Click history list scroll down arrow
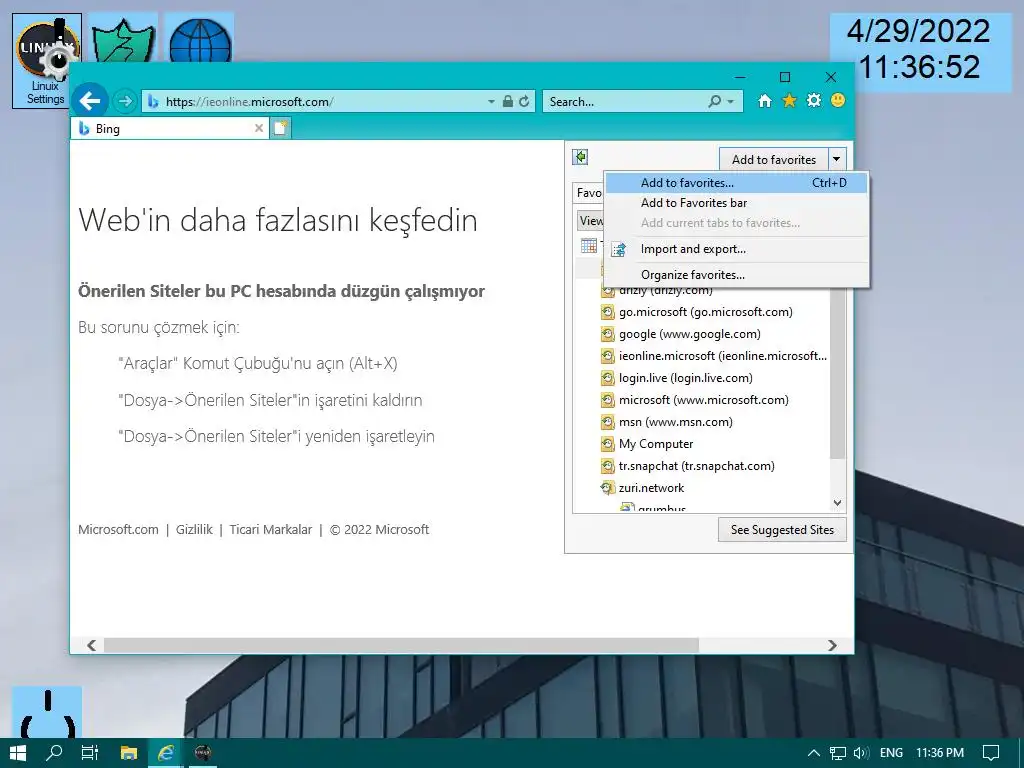Viewport: 1024px width, 768px height. tap(837, 503)
